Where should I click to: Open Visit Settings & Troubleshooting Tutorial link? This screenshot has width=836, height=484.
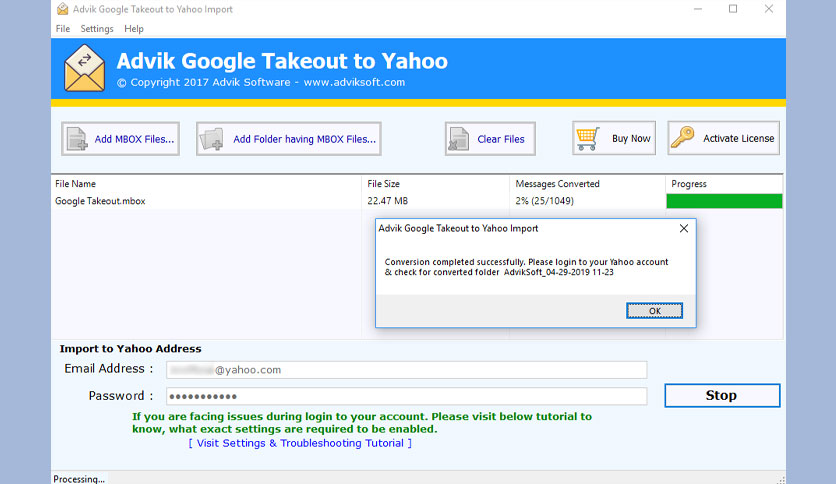[x=300, y=443]
